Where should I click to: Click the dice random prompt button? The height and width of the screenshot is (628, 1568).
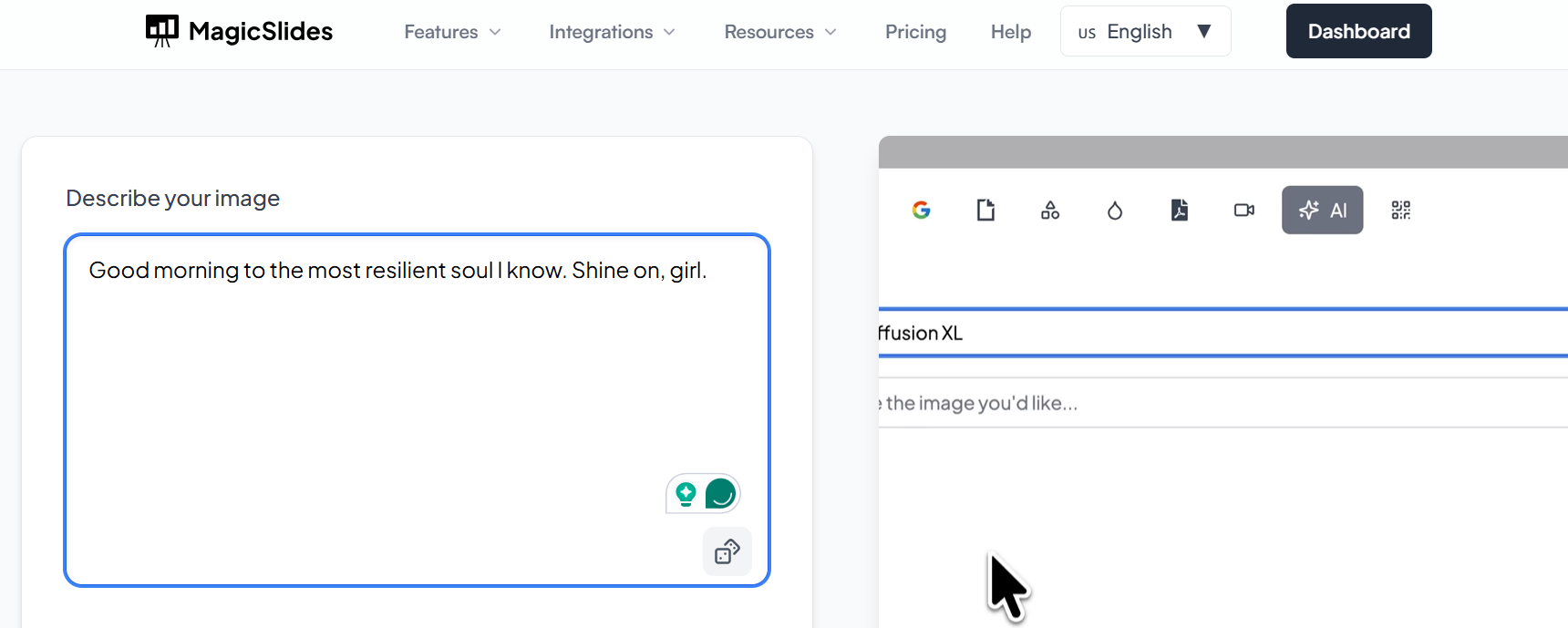click(727, 551)
